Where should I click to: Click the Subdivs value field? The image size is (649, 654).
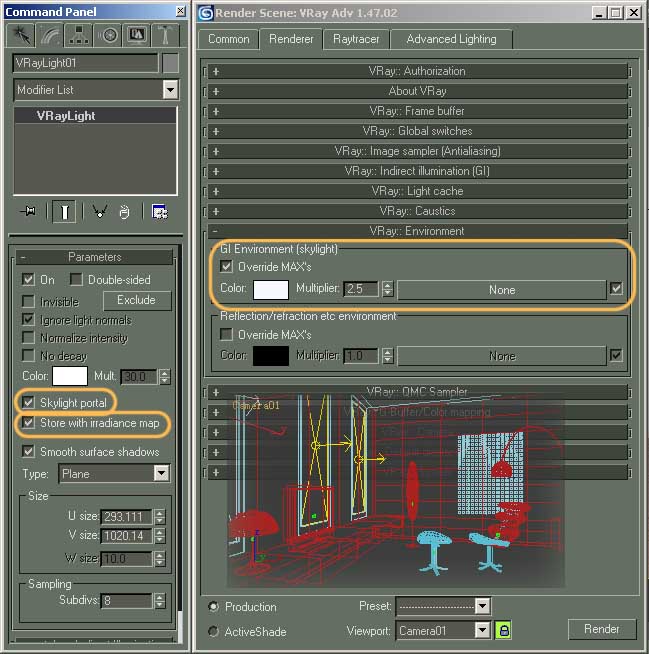126,601
